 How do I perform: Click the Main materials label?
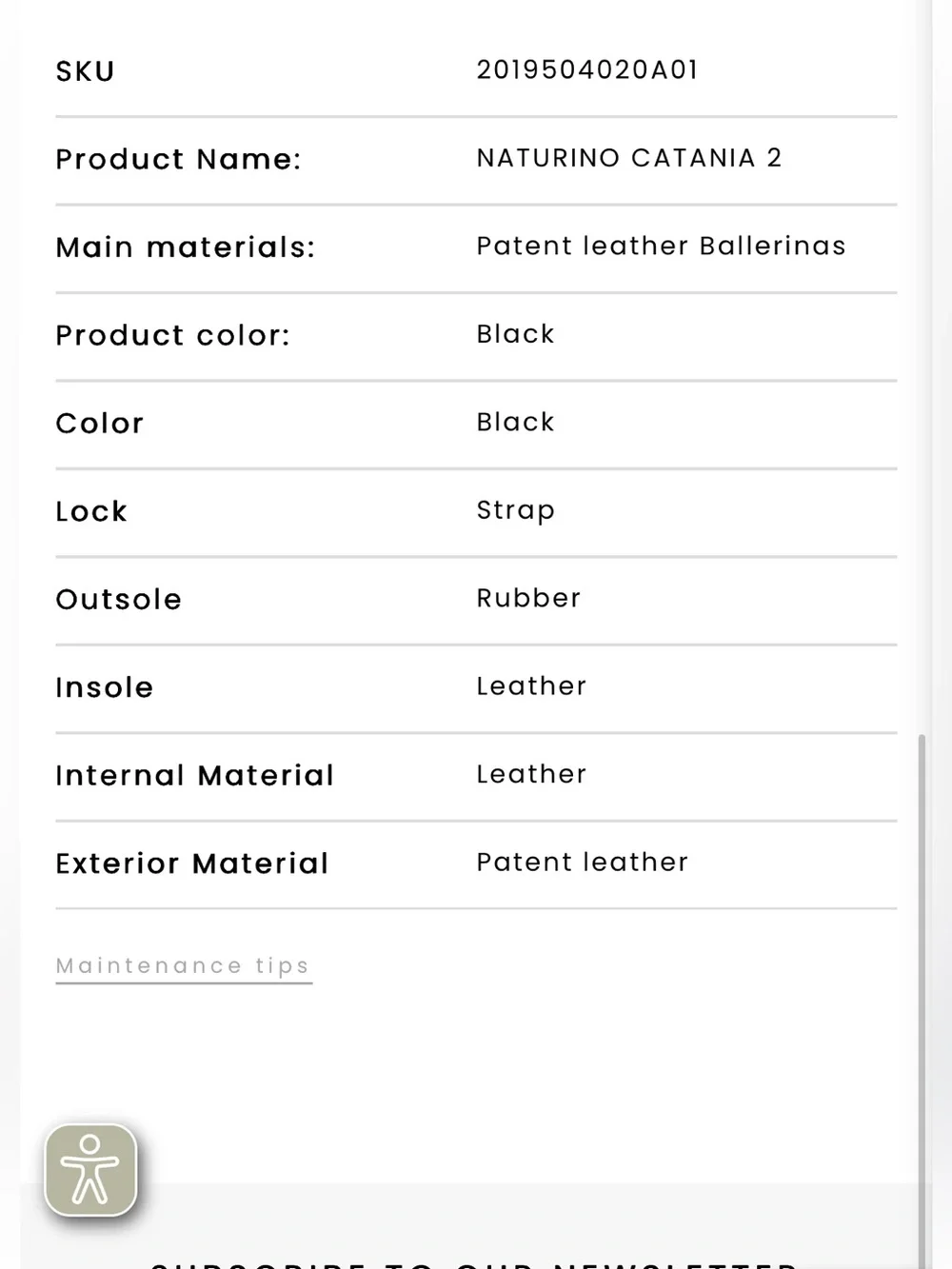[185, 248]
